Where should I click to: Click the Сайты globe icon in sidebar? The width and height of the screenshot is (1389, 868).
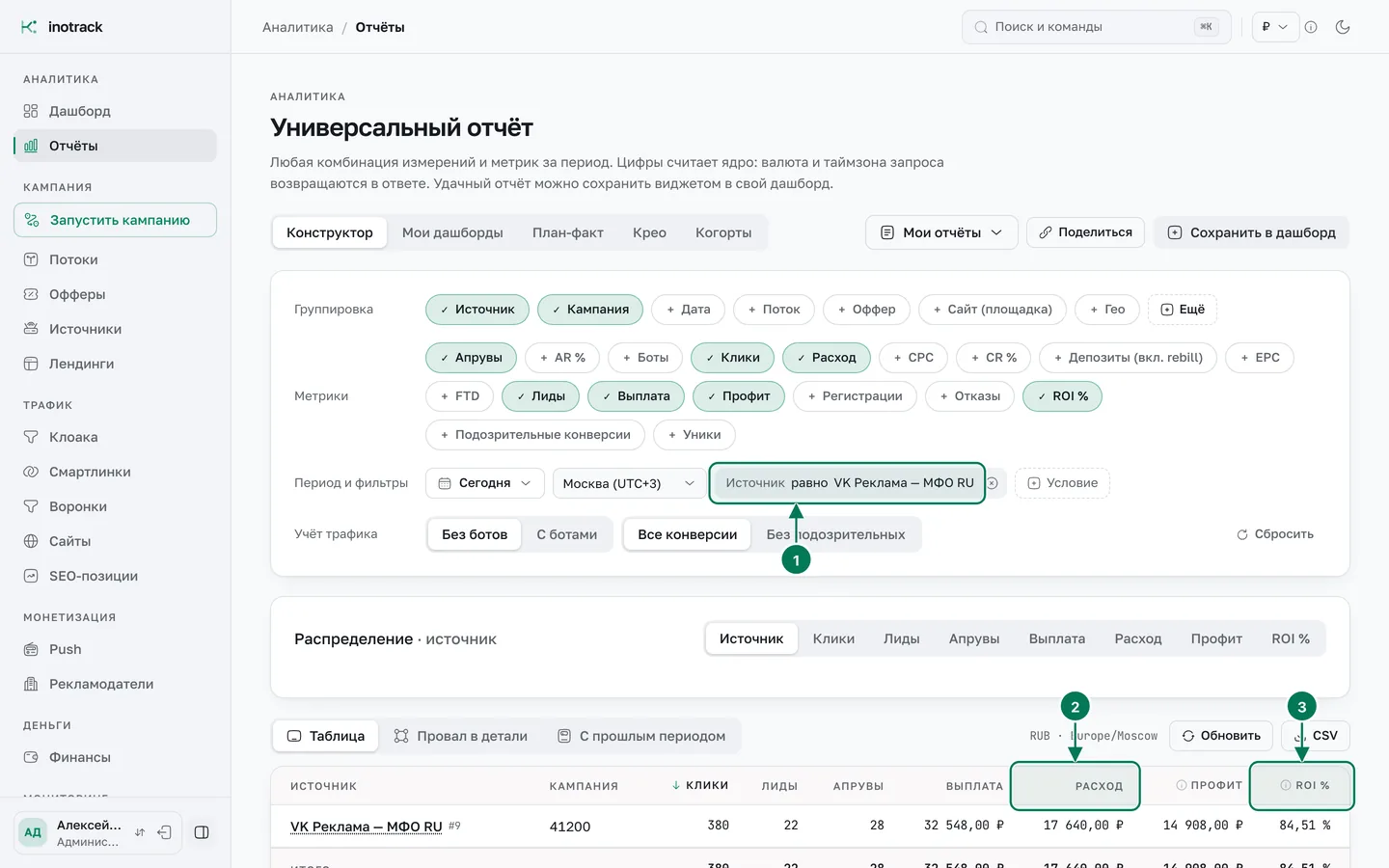[x=31, y=541]
